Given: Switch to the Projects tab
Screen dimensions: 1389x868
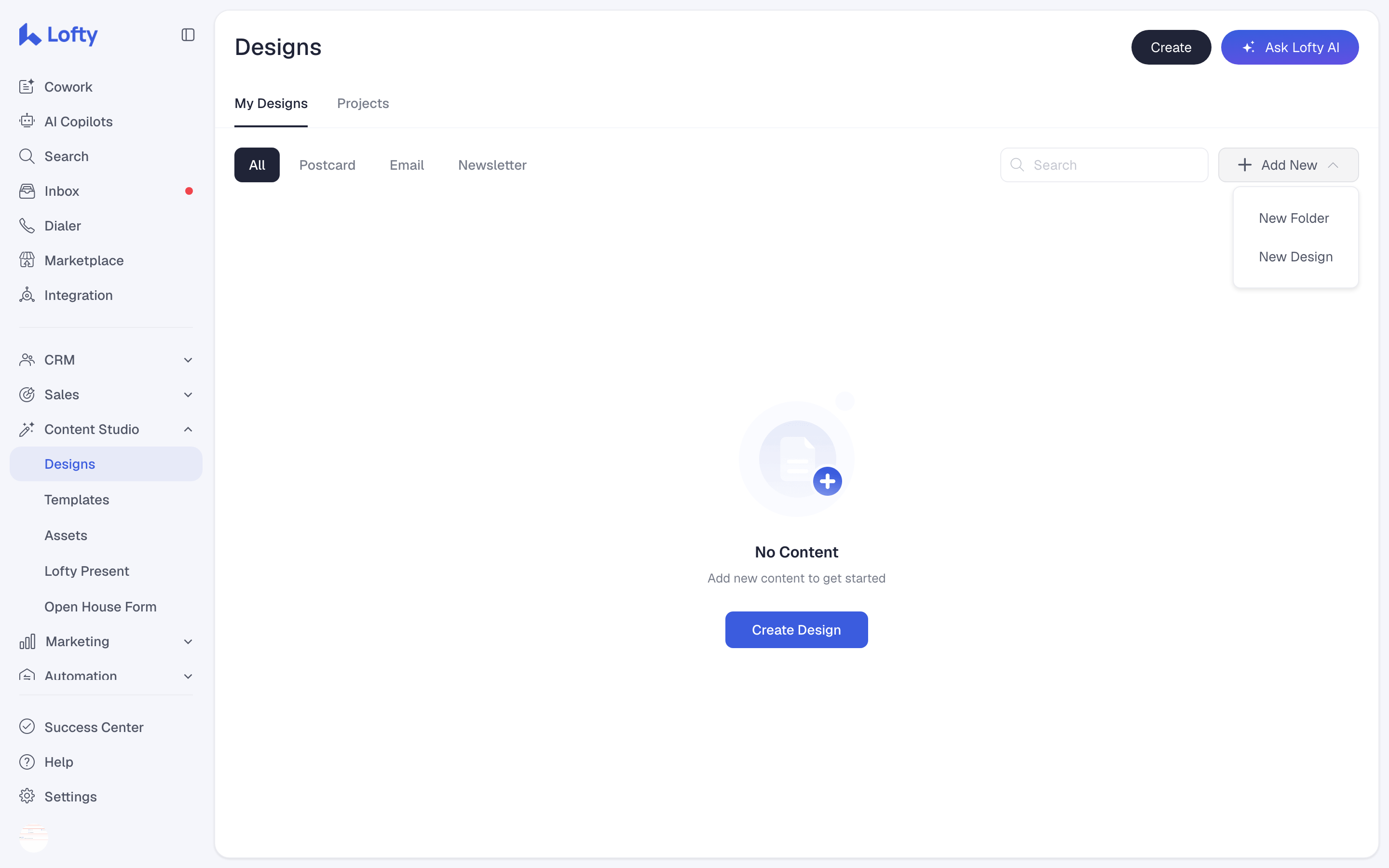Looking at the screenshot, I should coord(363,103).
